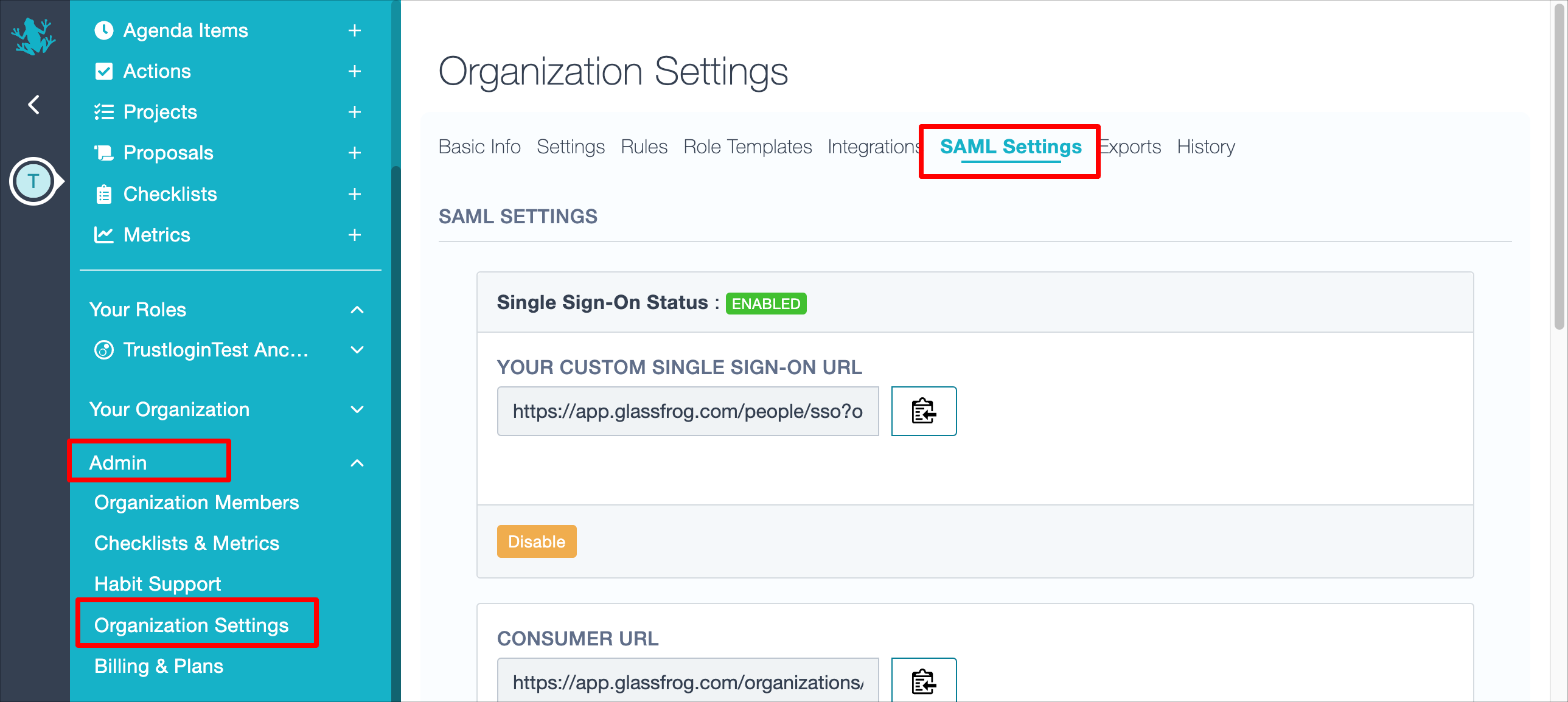This screenshot has width=1568, height=702.
Task: Click the T profile avatar circle
Action: [34, 181]
